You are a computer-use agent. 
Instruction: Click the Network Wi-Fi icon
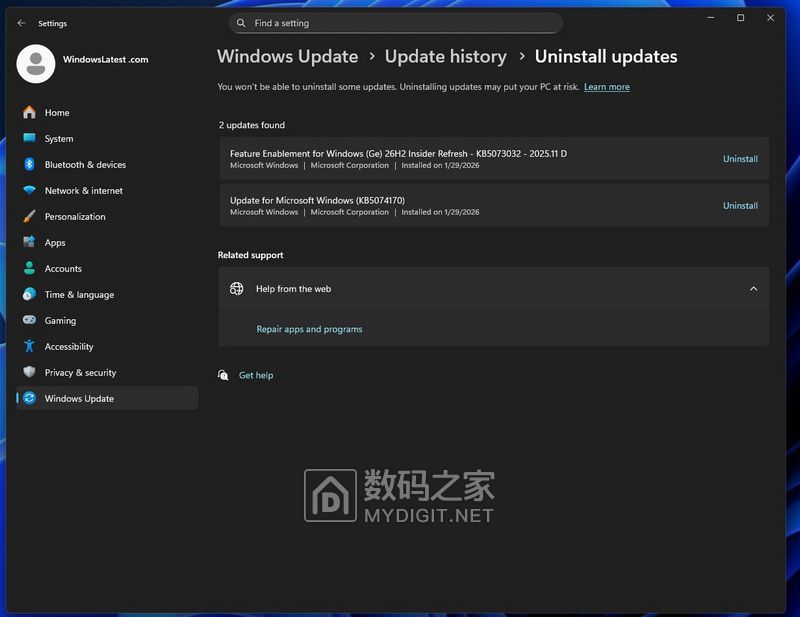(x=30, y=190)
